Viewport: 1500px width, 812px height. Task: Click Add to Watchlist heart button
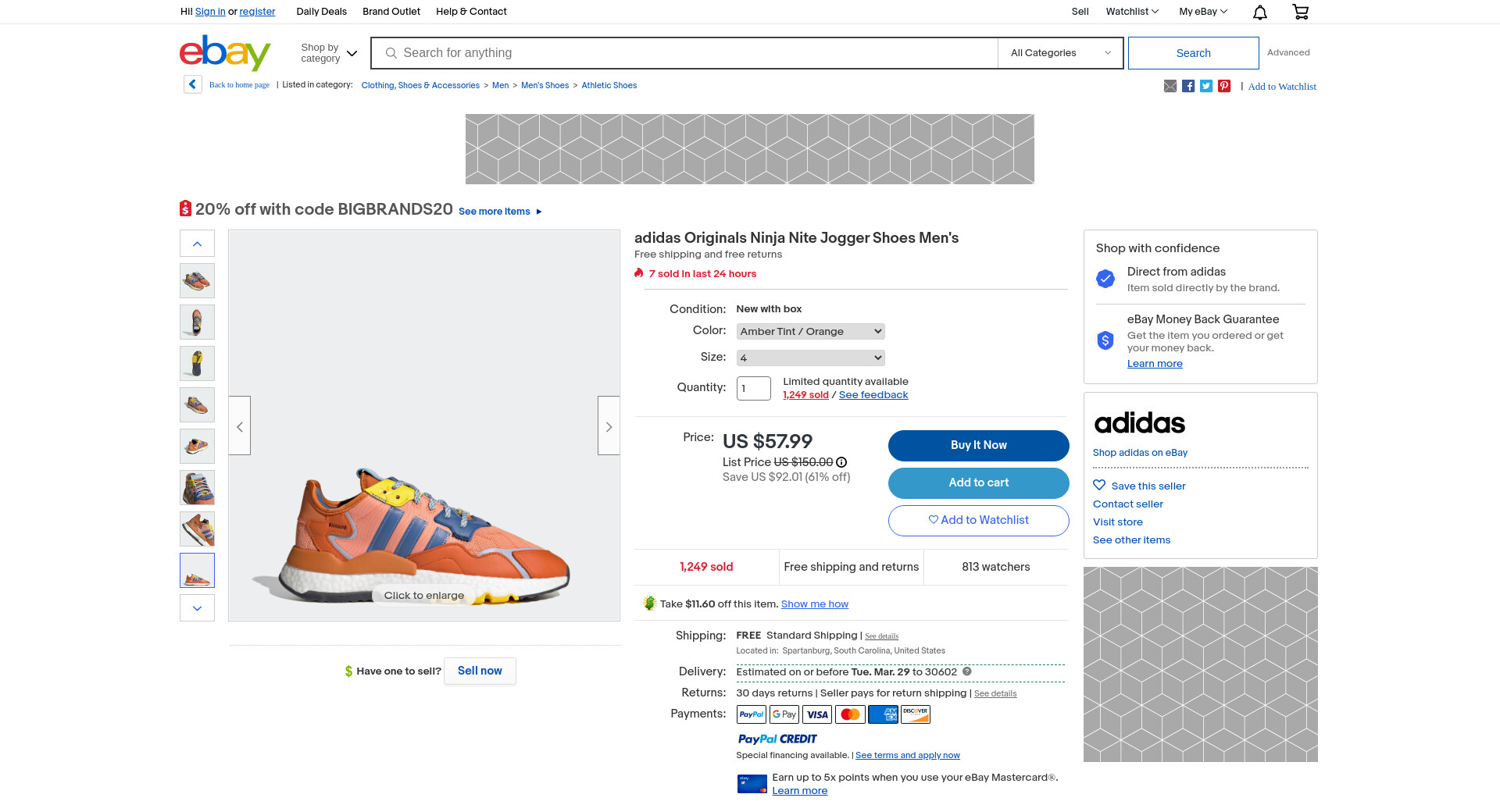(978, 520)
